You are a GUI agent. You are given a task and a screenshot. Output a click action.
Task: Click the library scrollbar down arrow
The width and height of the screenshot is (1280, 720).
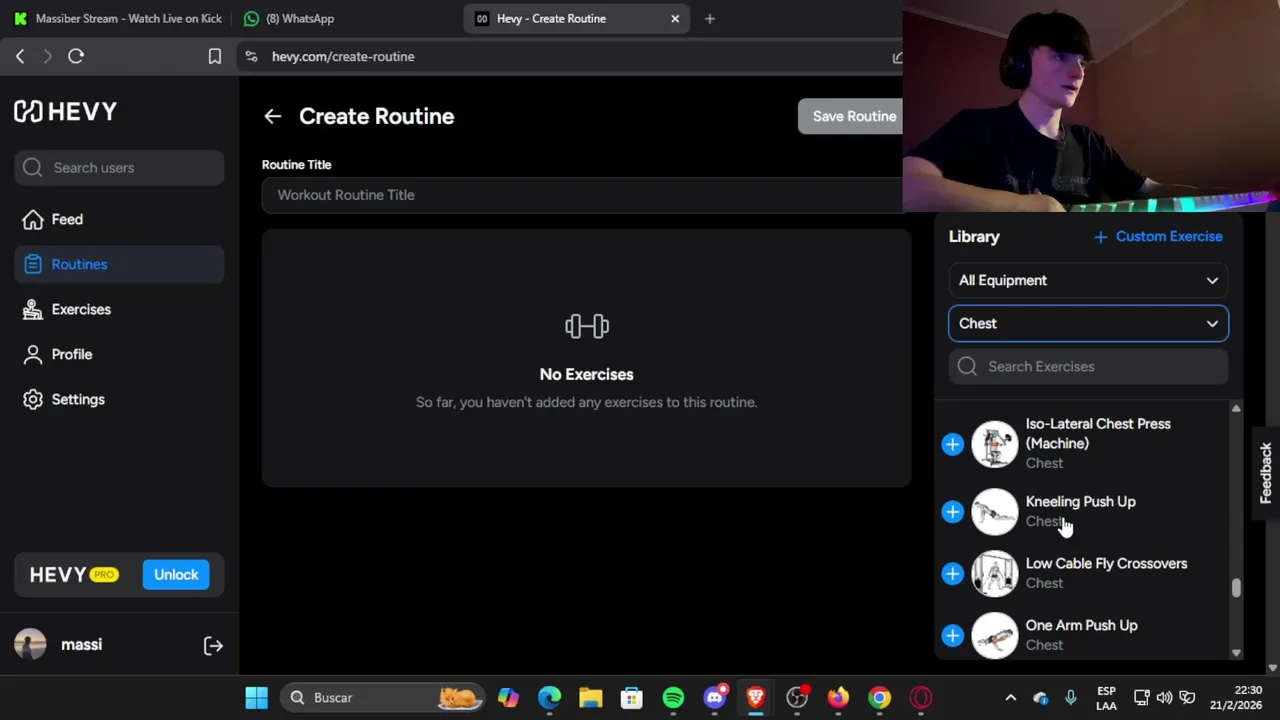(x=1236, y=652)
